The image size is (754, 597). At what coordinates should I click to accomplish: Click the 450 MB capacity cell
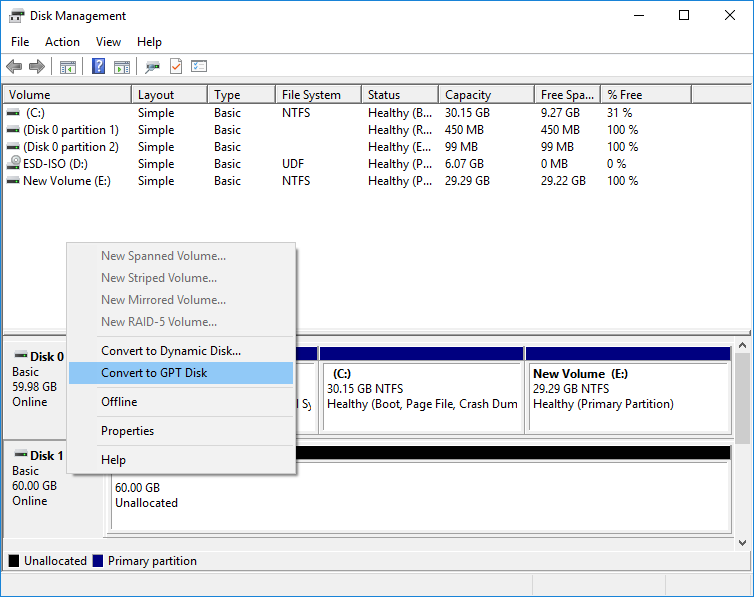click(x=464, y=130)
